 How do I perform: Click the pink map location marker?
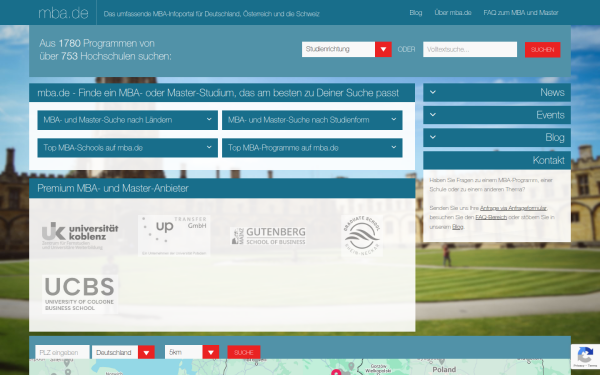click(x=336, y=372)
